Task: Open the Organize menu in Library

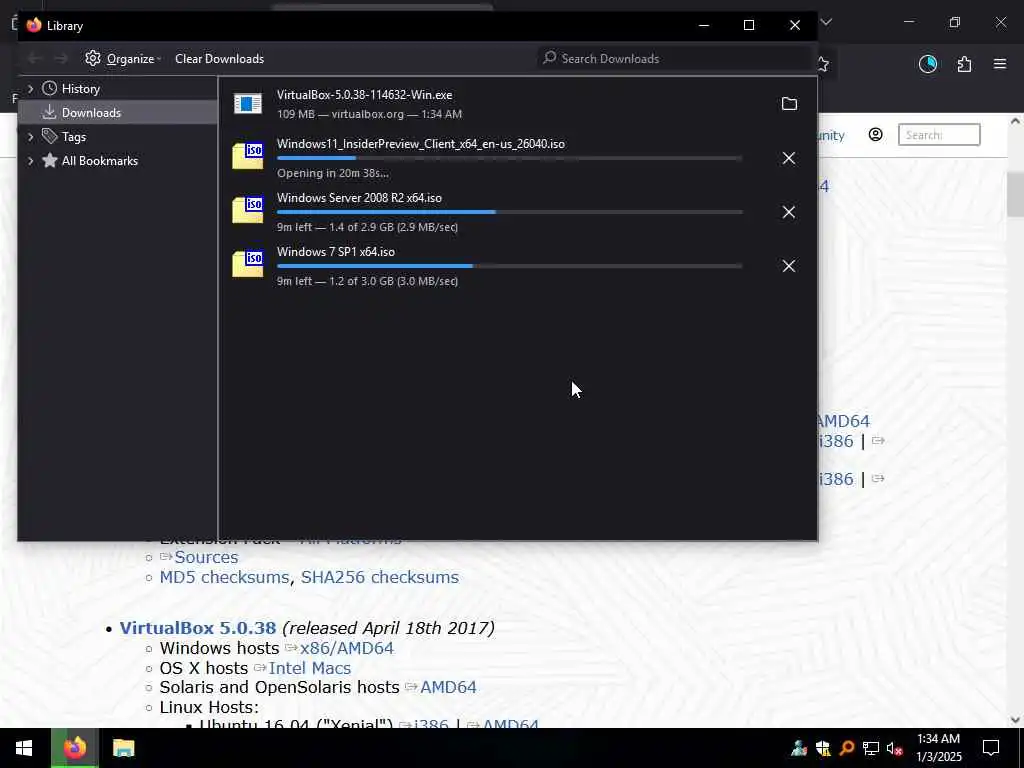Action: pyautogui.click(x=123, y=59)
